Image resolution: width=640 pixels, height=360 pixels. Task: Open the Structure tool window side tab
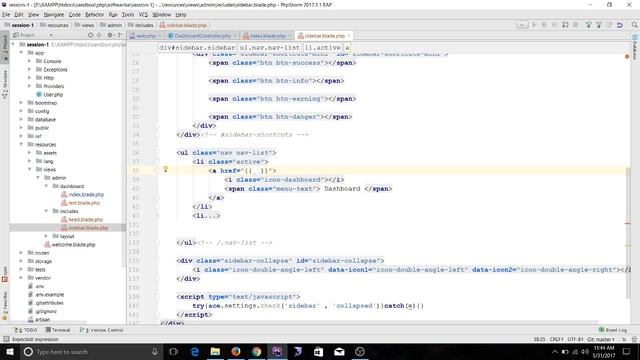tap(5, 84)
